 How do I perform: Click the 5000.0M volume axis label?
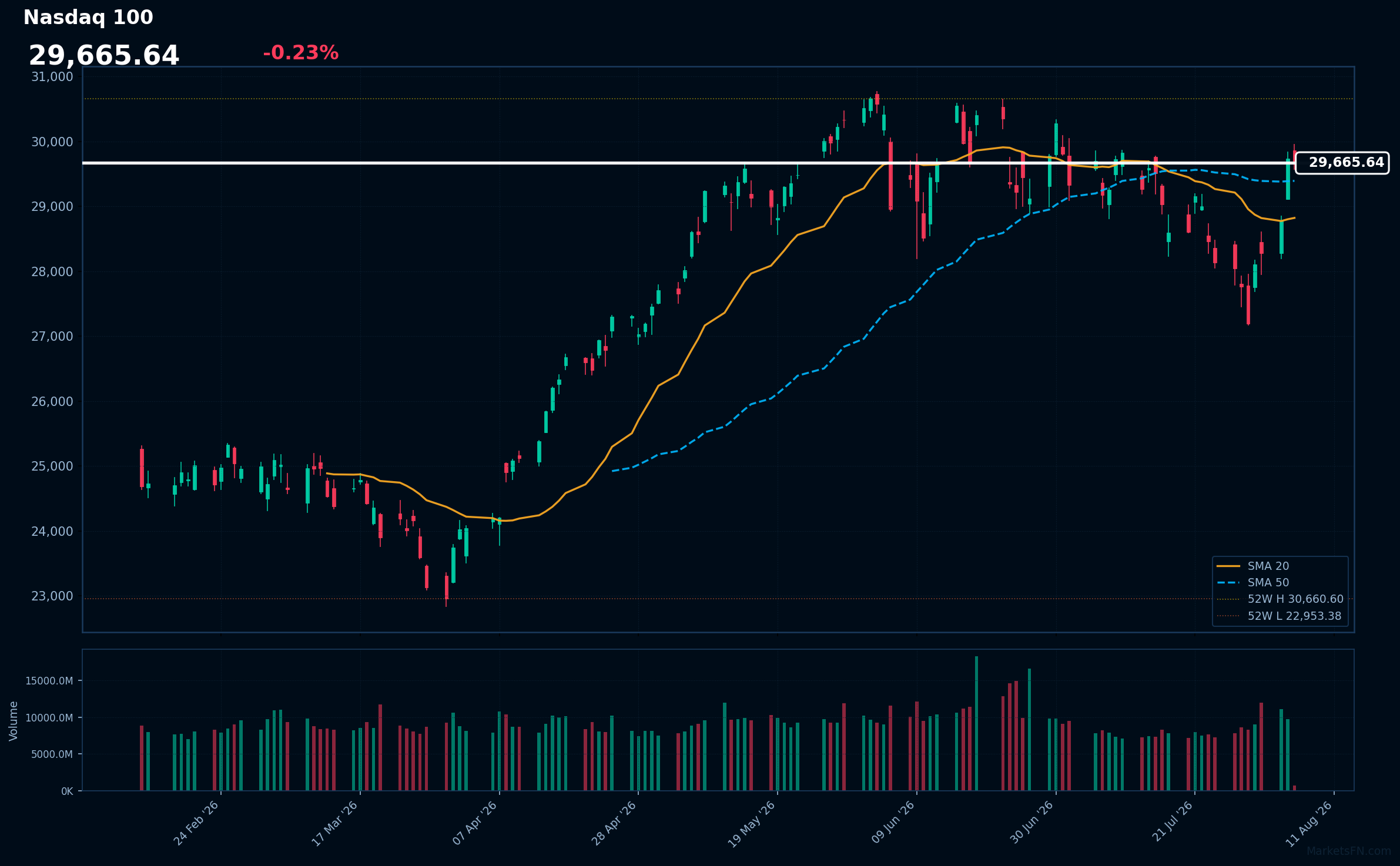[x=52, y=754]
